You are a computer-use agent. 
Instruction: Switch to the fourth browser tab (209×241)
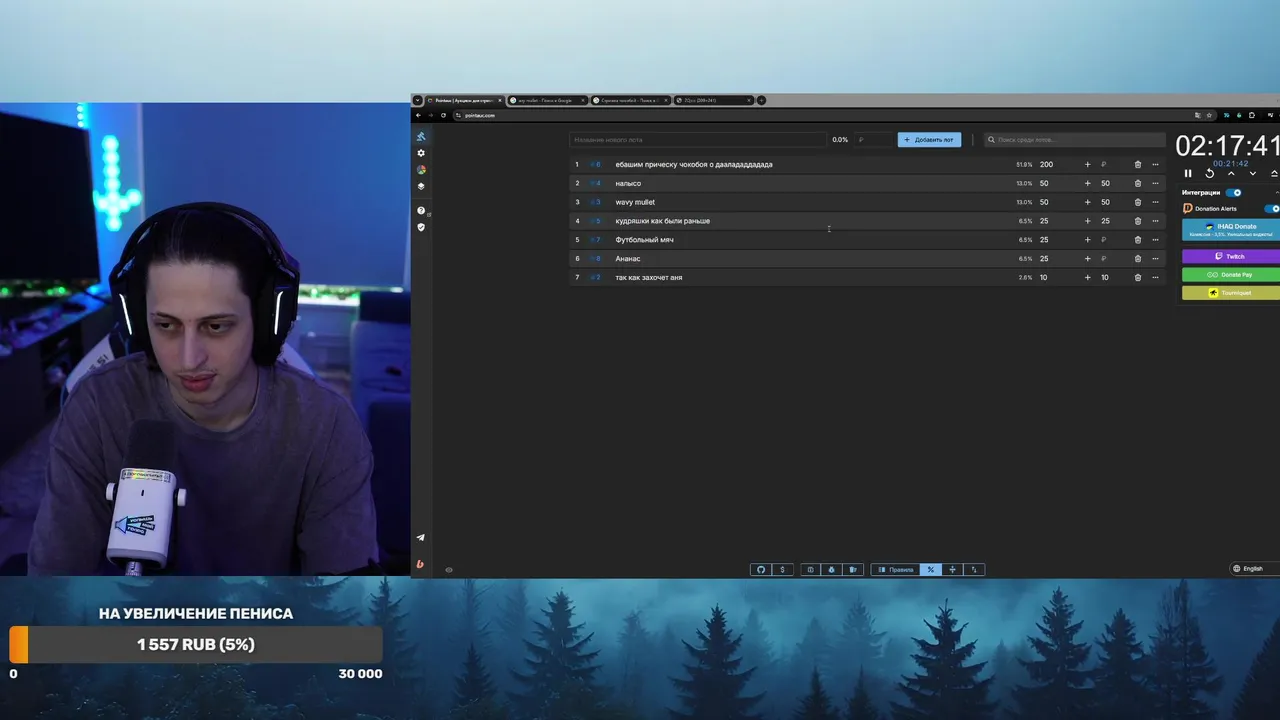[x=713, y=100]
